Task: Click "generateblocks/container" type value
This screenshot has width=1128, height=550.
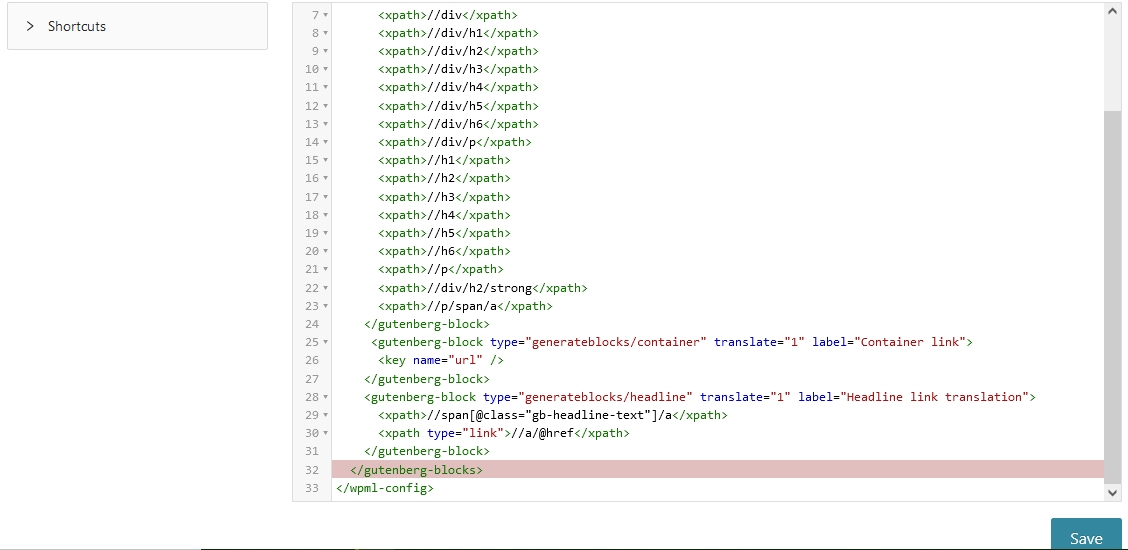Action: [617, 342]
